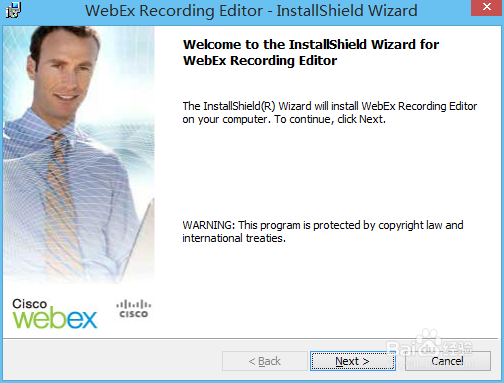Image resolution: width=504 pixels, height=383 pixels.
Task: Cancel the WebEx Recording Editor installation
Action: [x=448, y=361]
